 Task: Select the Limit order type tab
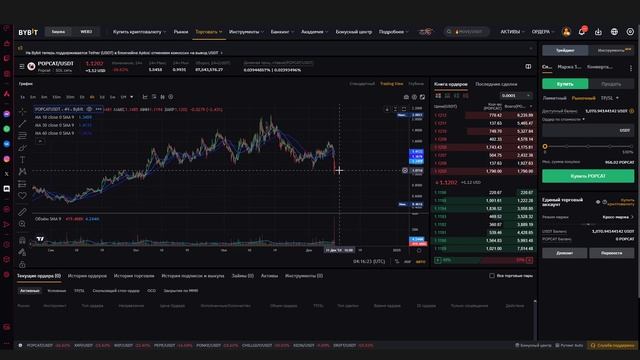[x=554, y=98]
